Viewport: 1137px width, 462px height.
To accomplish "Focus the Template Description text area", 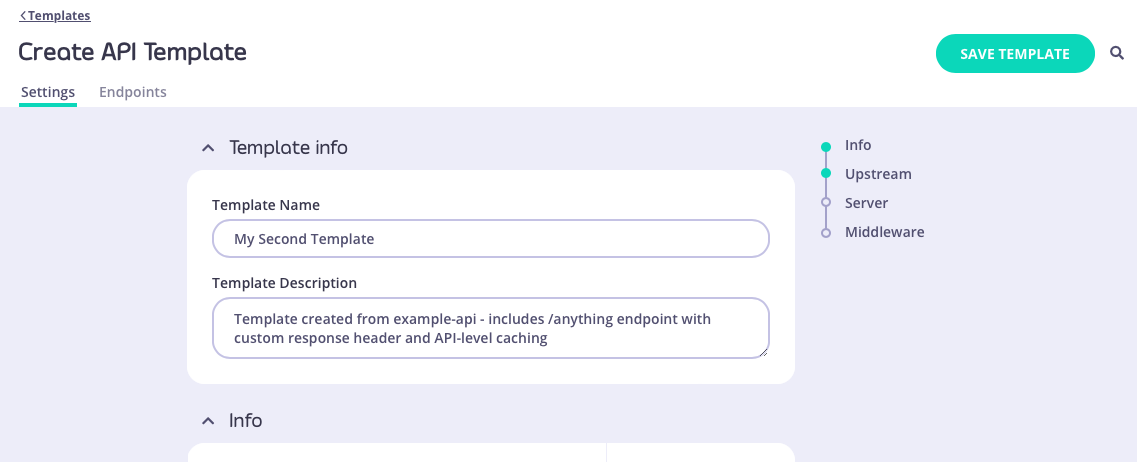I will [x=490, y=328].
